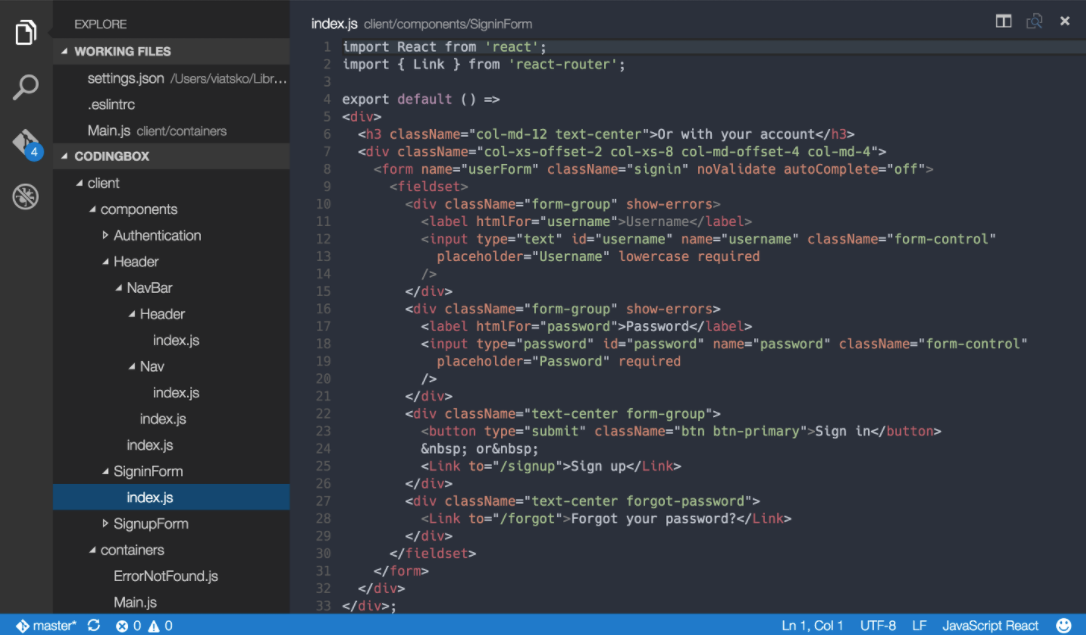Click line 4 export default statement

click(x=420, y=99)
